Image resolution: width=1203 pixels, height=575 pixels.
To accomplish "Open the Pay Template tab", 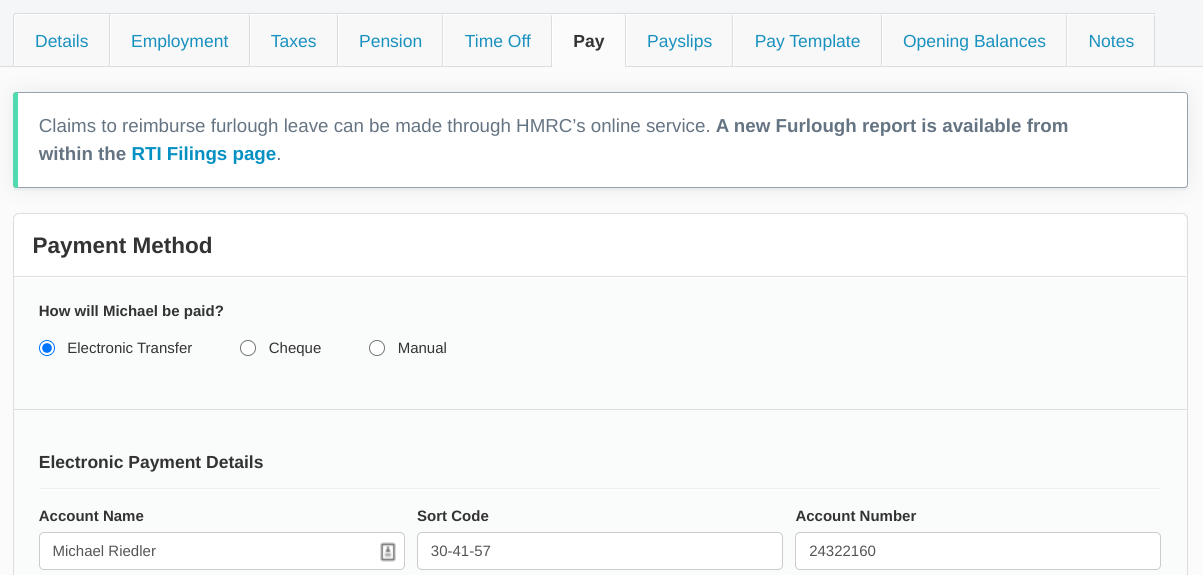I will click(807, 41).
